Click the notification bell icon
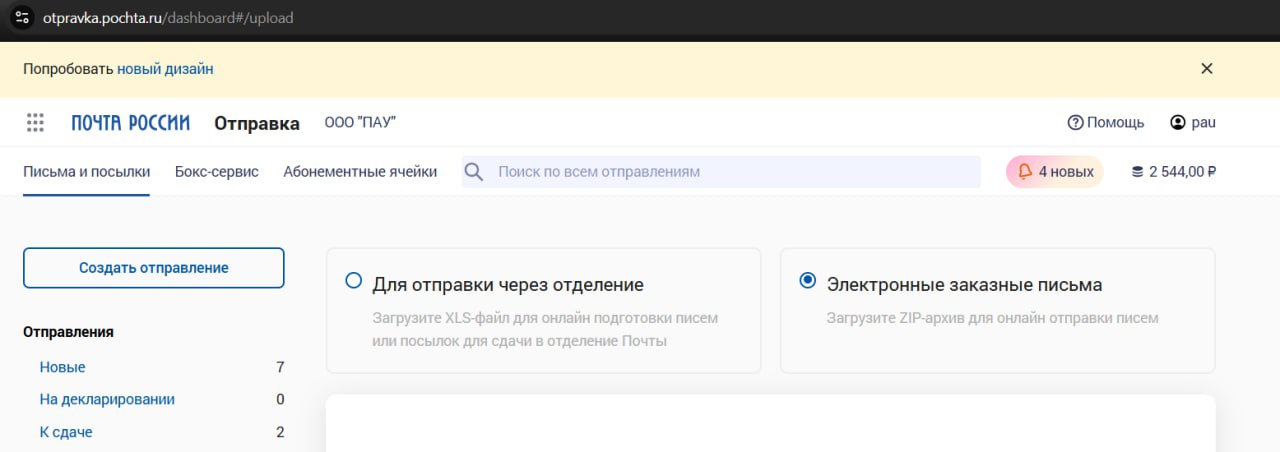The height and width of the screenshot is (452, 1280). [x=1025, y=172]
